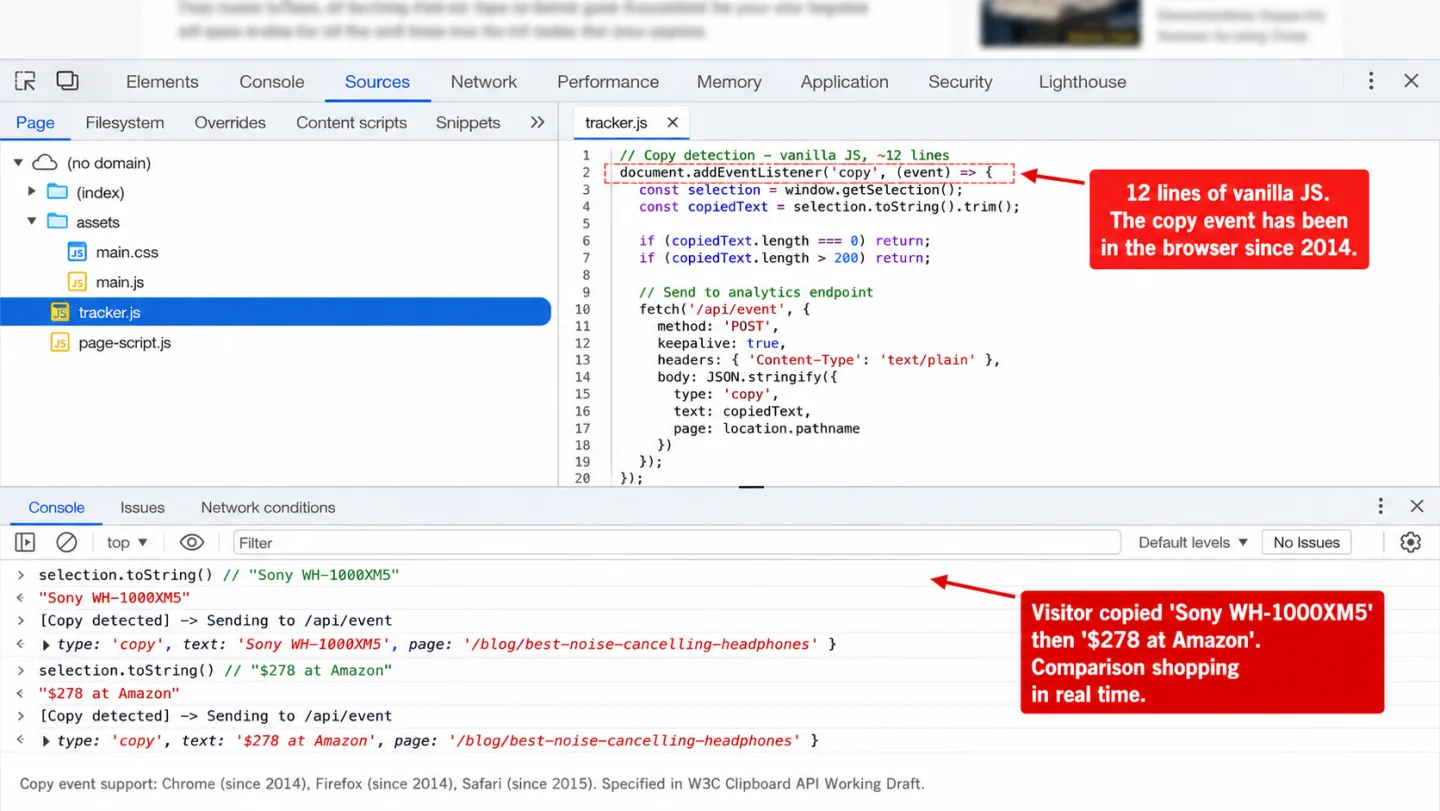The height and width of the screenshot is (811, 1440).
Task: Click 'keepalive: true' code line
Action: click(722, 343)
